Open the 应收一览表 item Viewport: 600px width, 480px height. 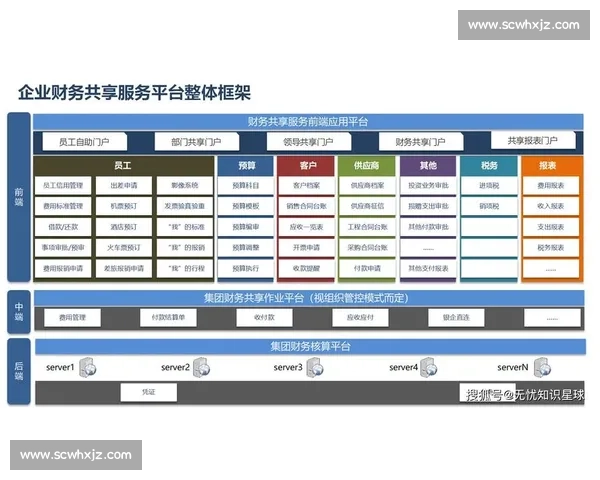pos(306,227)
